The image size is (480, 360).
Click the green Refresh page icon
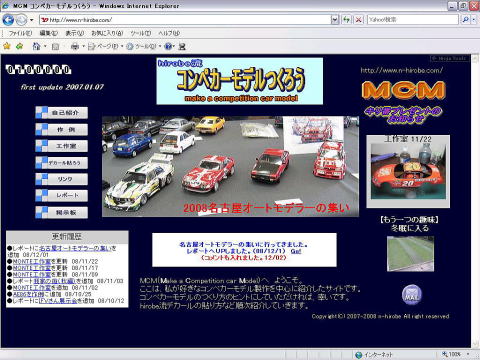point(347,20)
